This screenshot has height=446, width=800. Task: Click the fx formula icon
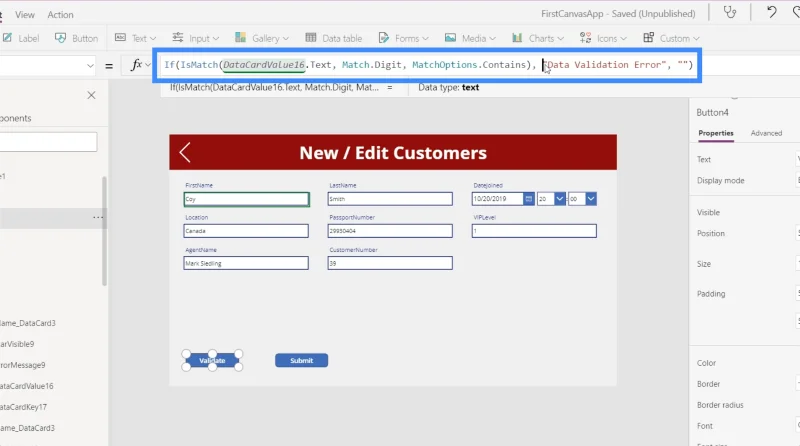click(137, 65)
